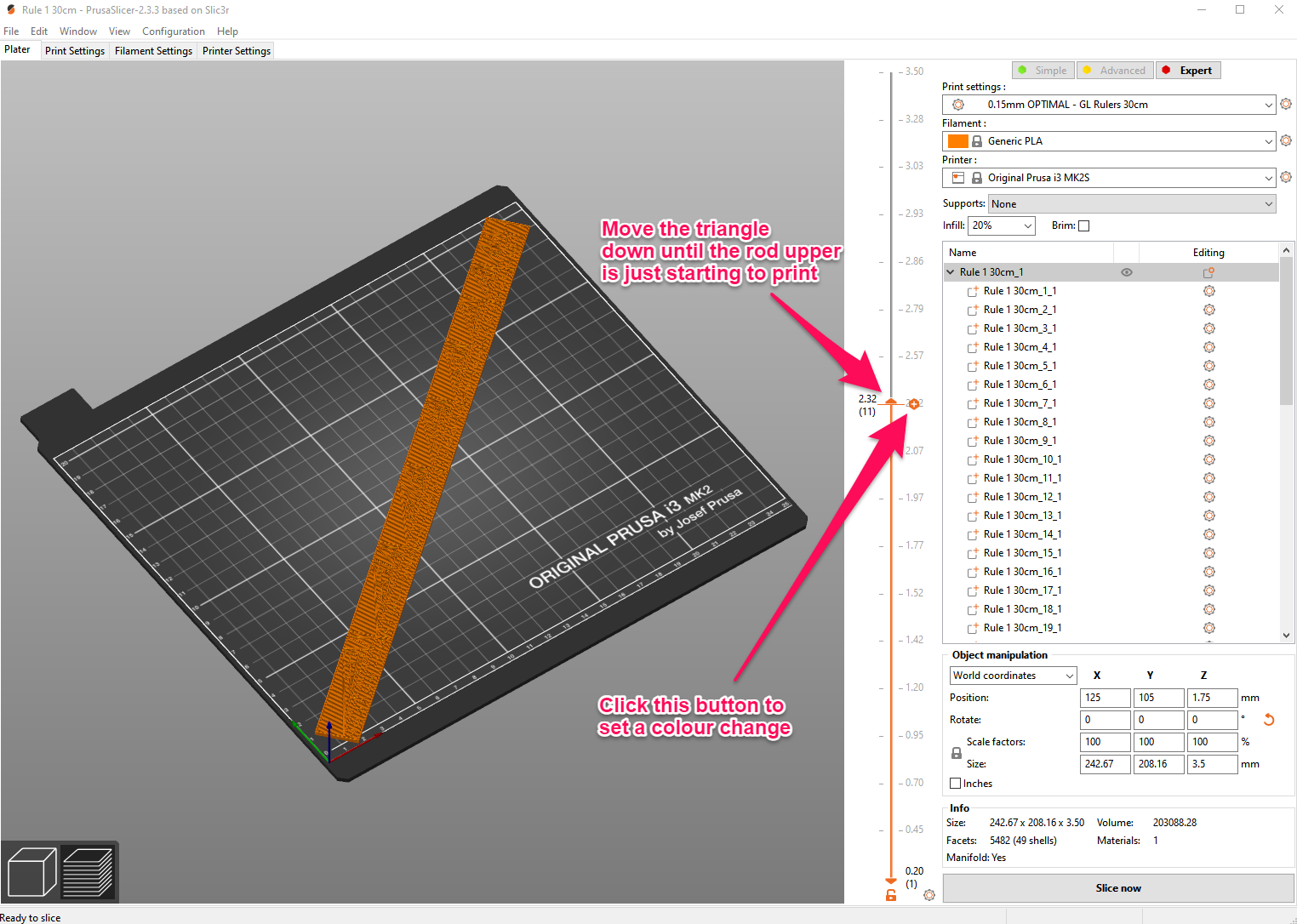Screen dimensions: 1297x924
Task: Open the Print settings gear icon beside the 0.15mm OPTIMAL dropdown
Action: (x=1286, y=104)
